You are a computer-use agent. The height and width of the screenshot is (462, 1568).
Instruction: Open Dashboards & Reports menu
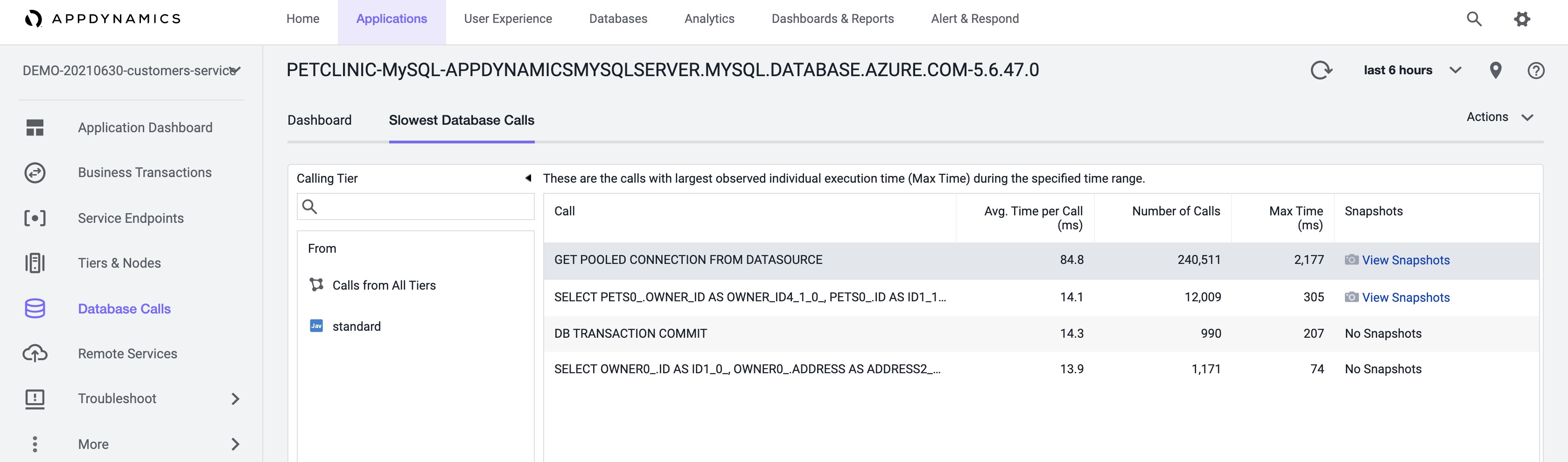point(832,19)
